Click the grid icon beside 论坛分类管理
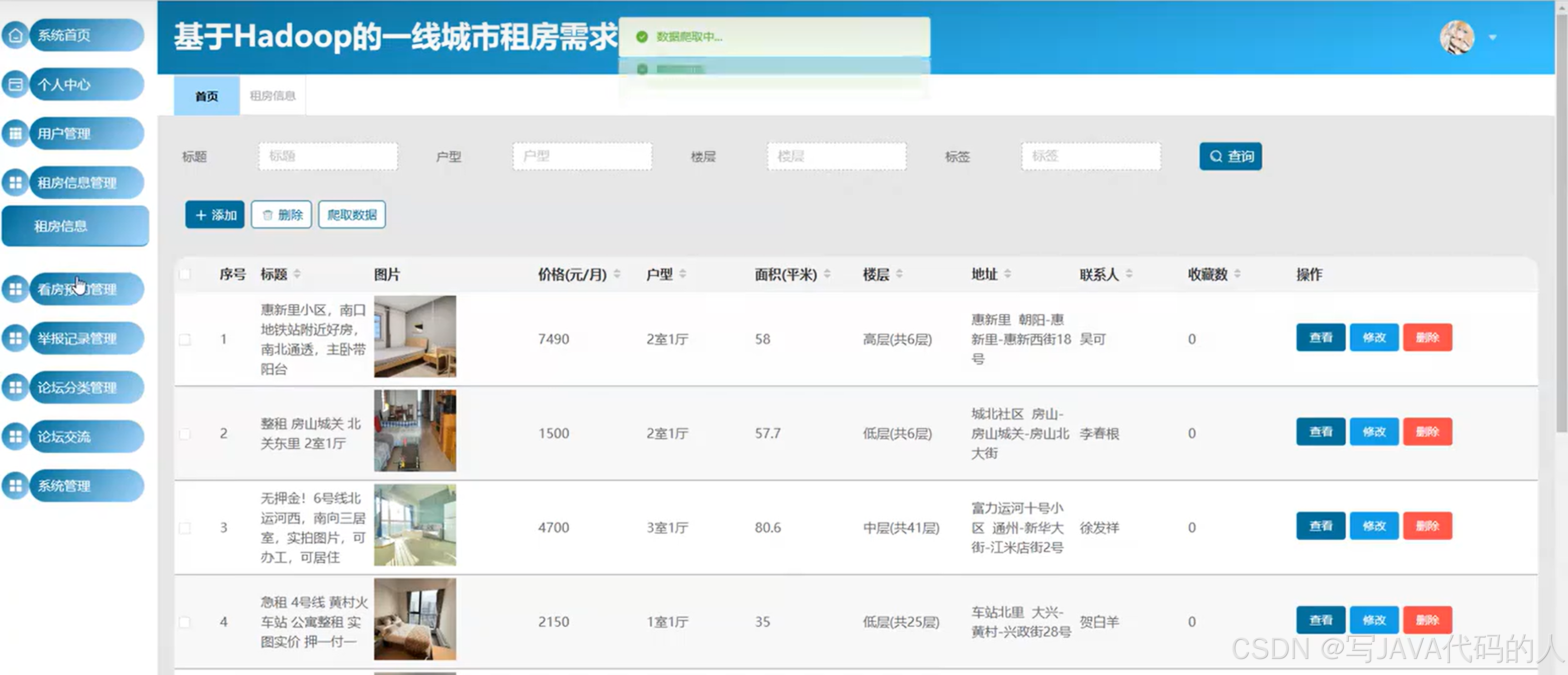The height and width of the screenshot is (675, 1568). pos(15,387)
